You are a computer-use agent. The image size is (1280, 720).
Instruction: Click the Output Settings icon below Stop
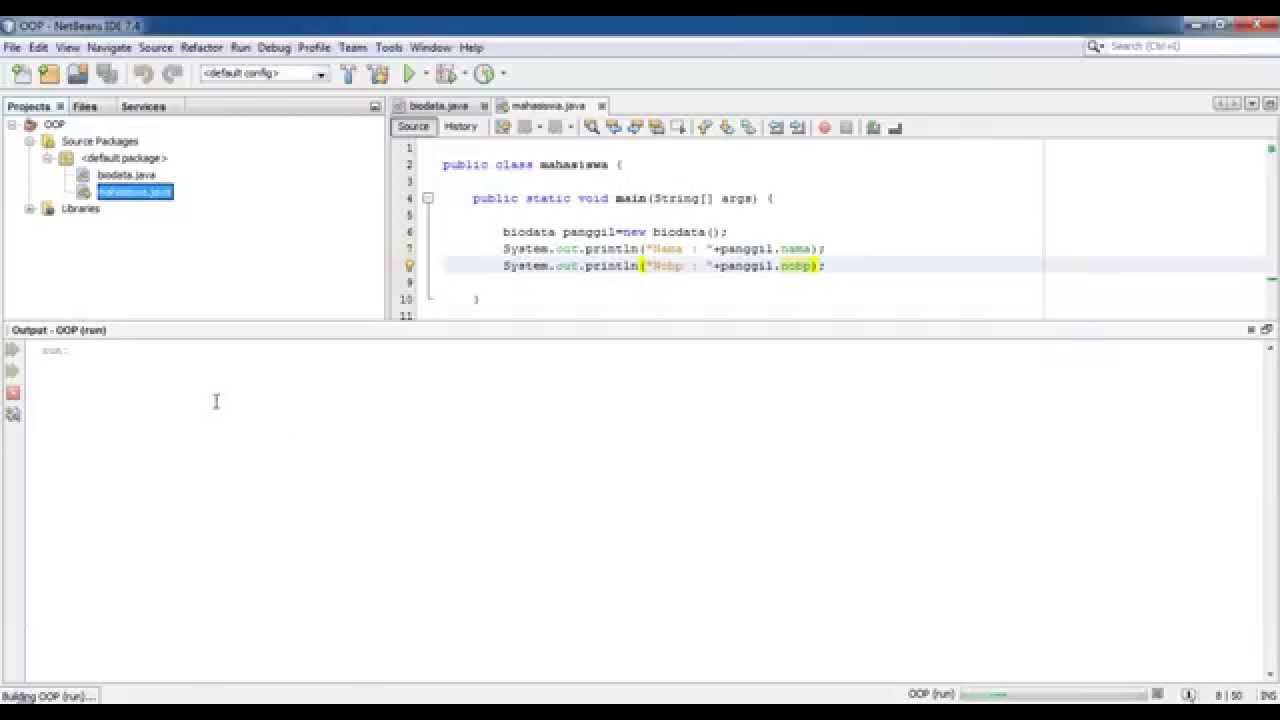tap(13, 414)
